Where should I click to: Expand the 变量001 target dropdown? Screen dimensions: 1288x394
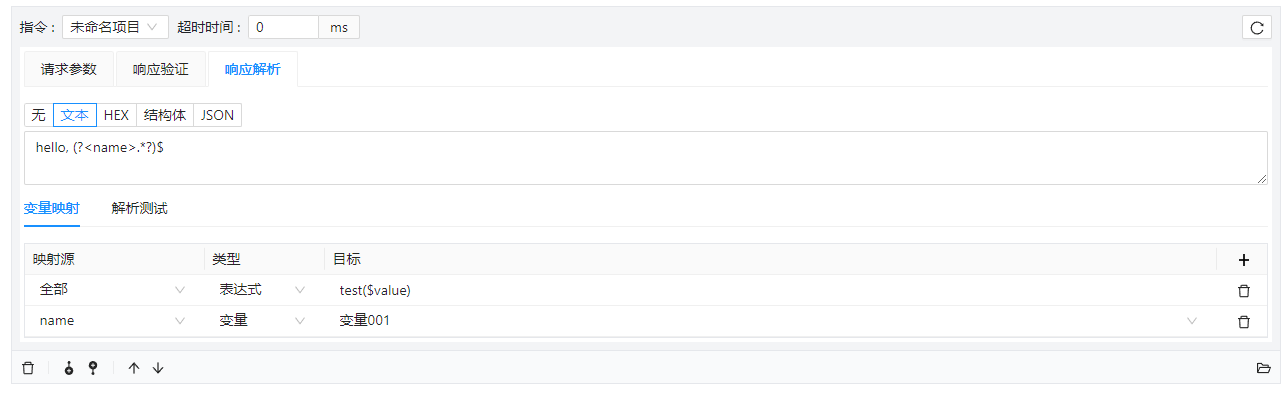coord(1191,321)
